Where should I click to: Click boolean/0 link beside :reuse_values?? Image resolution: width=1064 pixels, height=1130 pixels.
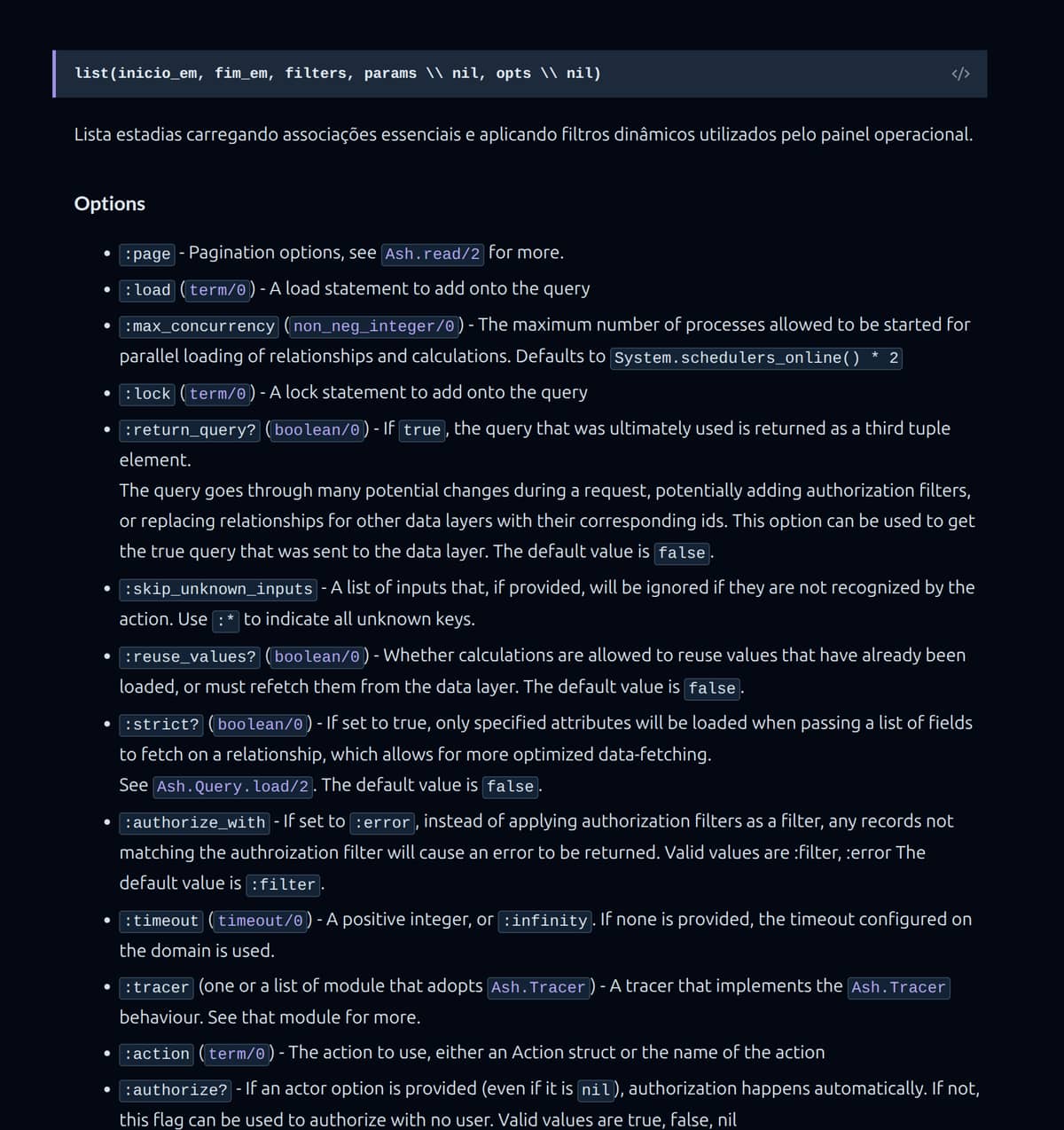(x=317, y=657)
